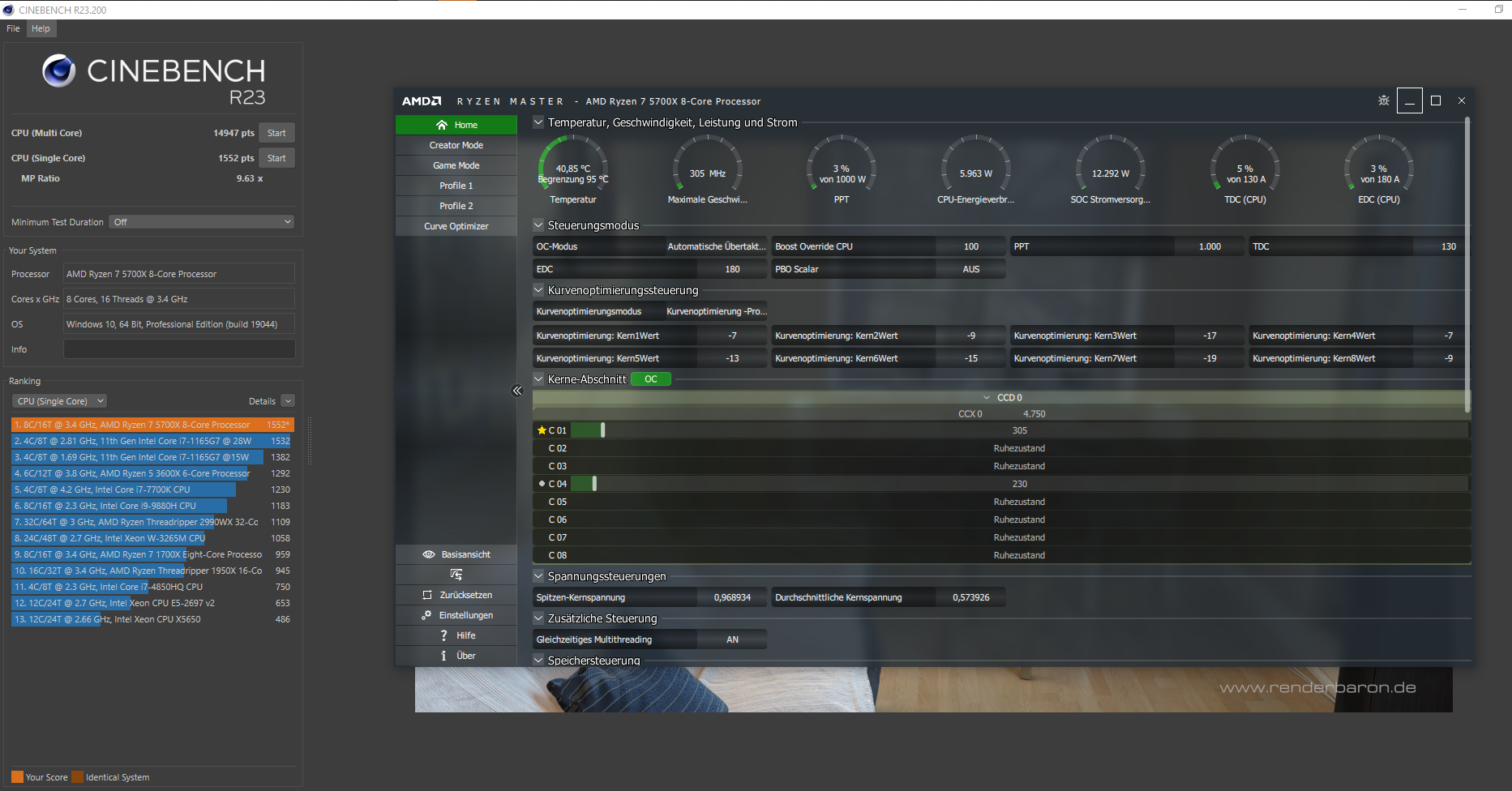Click Zurücksetzen button label
1512x791 pixels.
(x=466, y=595)
